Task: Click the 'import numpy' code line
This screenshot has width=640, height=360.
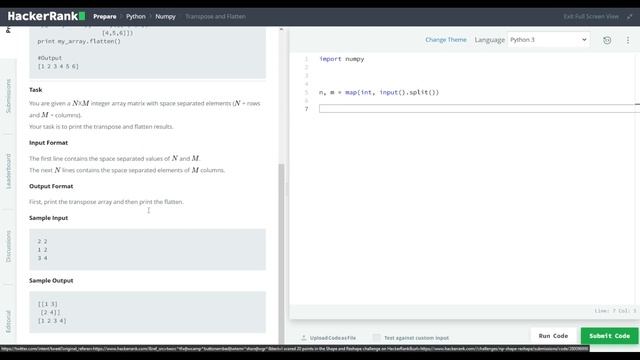Action: point(342,59)
